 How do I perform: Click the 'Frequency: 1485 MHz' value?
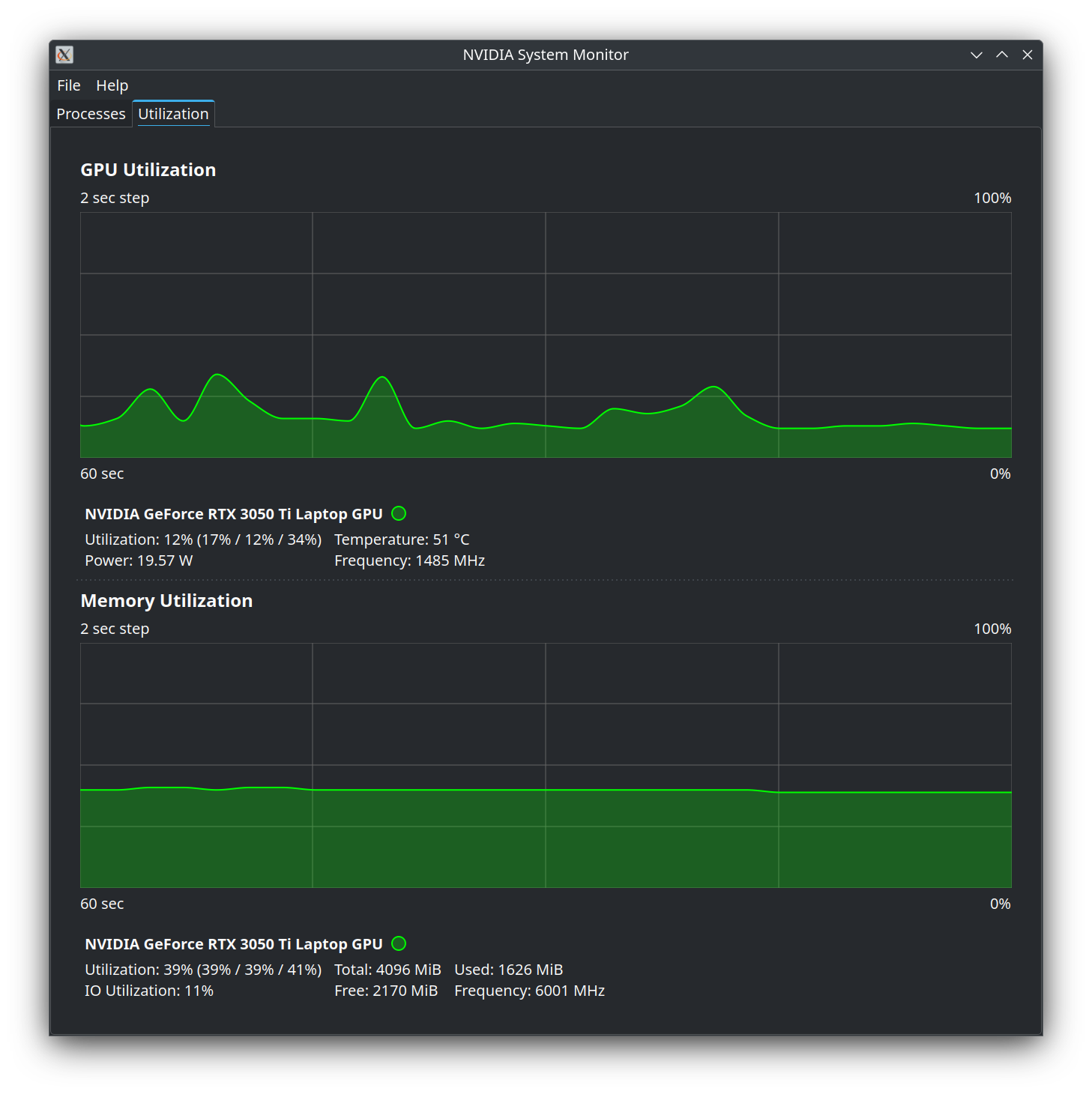409,560
